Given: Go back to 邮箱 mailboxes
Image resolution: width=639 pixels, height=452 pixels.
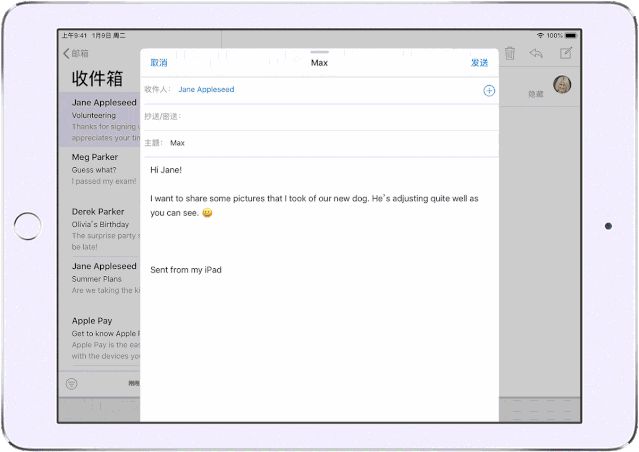Looking at the screenshot, I should pyautogui.click(x=76, y=53).
